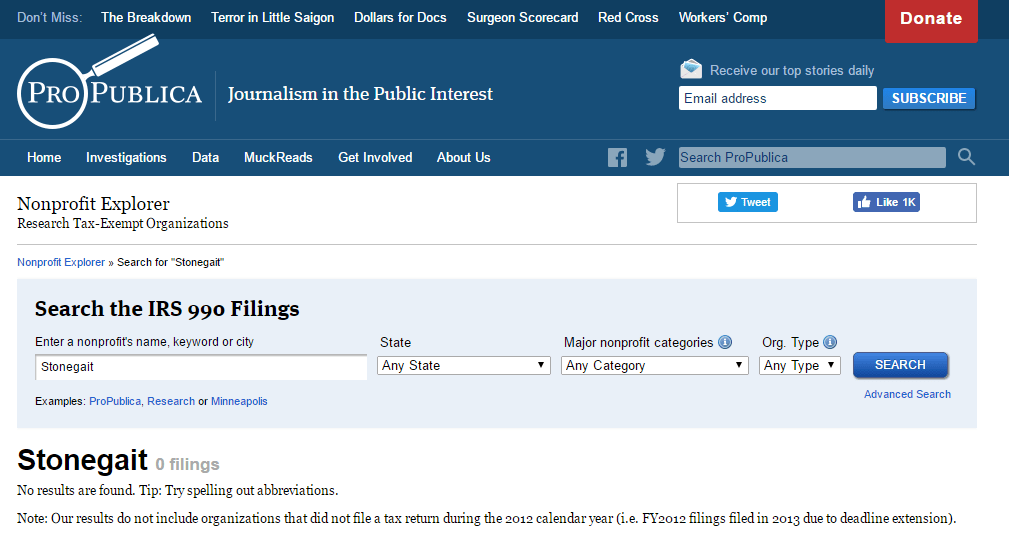The width and height of the screenshot is (1009, 545).
Task: Open the Get Involved menu
Action: pyautogui.click(x=375, y=158)
